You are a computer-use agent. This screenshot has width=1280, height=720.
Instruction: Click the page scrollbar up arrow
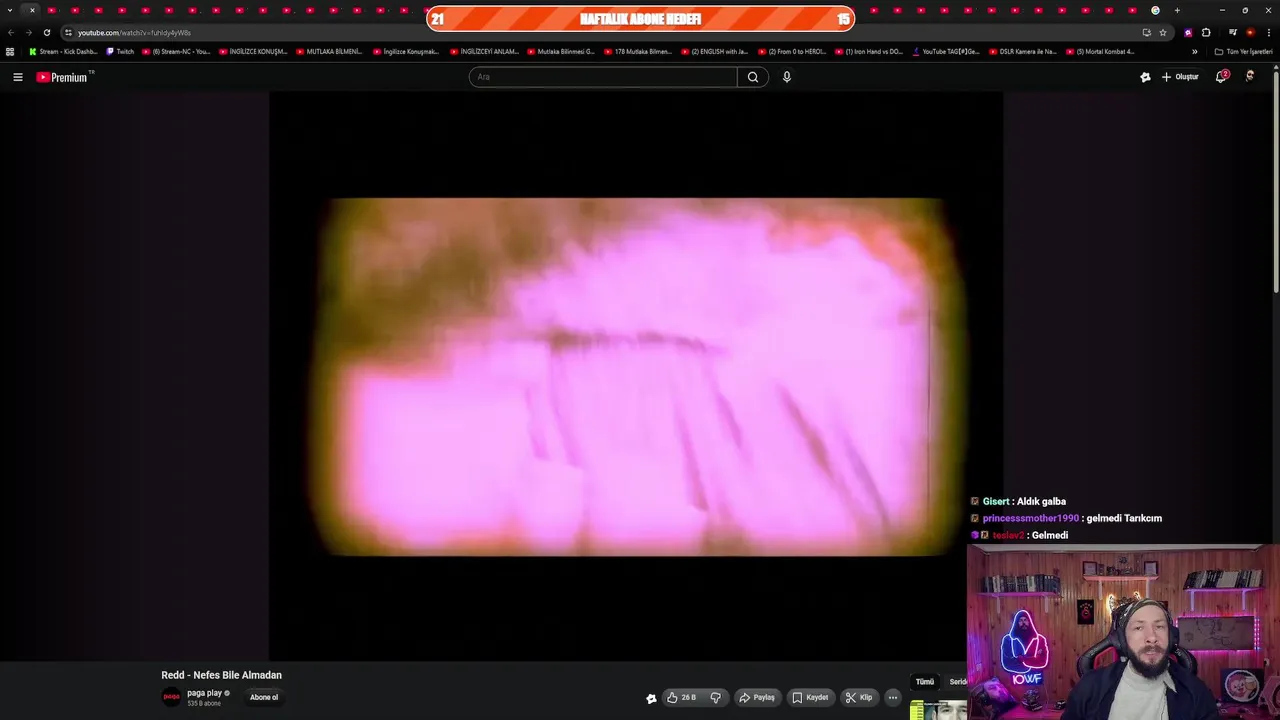(1276, 68)
